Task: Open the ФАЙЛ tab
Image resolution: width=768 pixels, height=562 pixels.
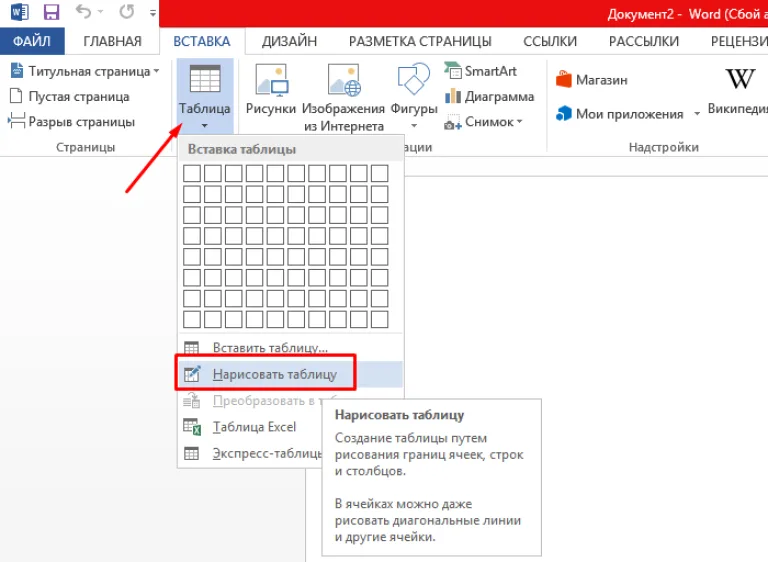Action: (x=32, y=41)
